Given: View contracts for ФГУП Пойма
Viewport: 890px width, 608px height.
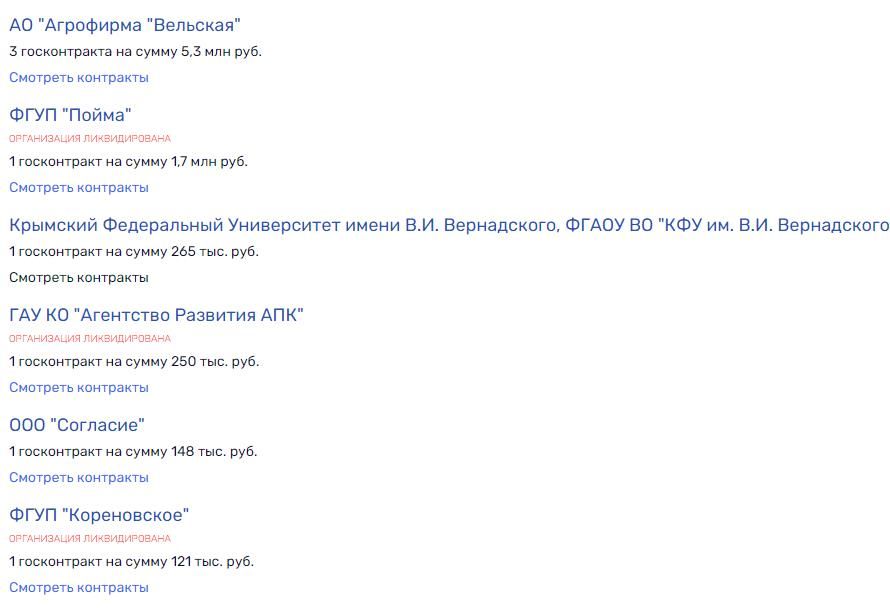Looking at the screenshot, I should (x=78, y=186).
